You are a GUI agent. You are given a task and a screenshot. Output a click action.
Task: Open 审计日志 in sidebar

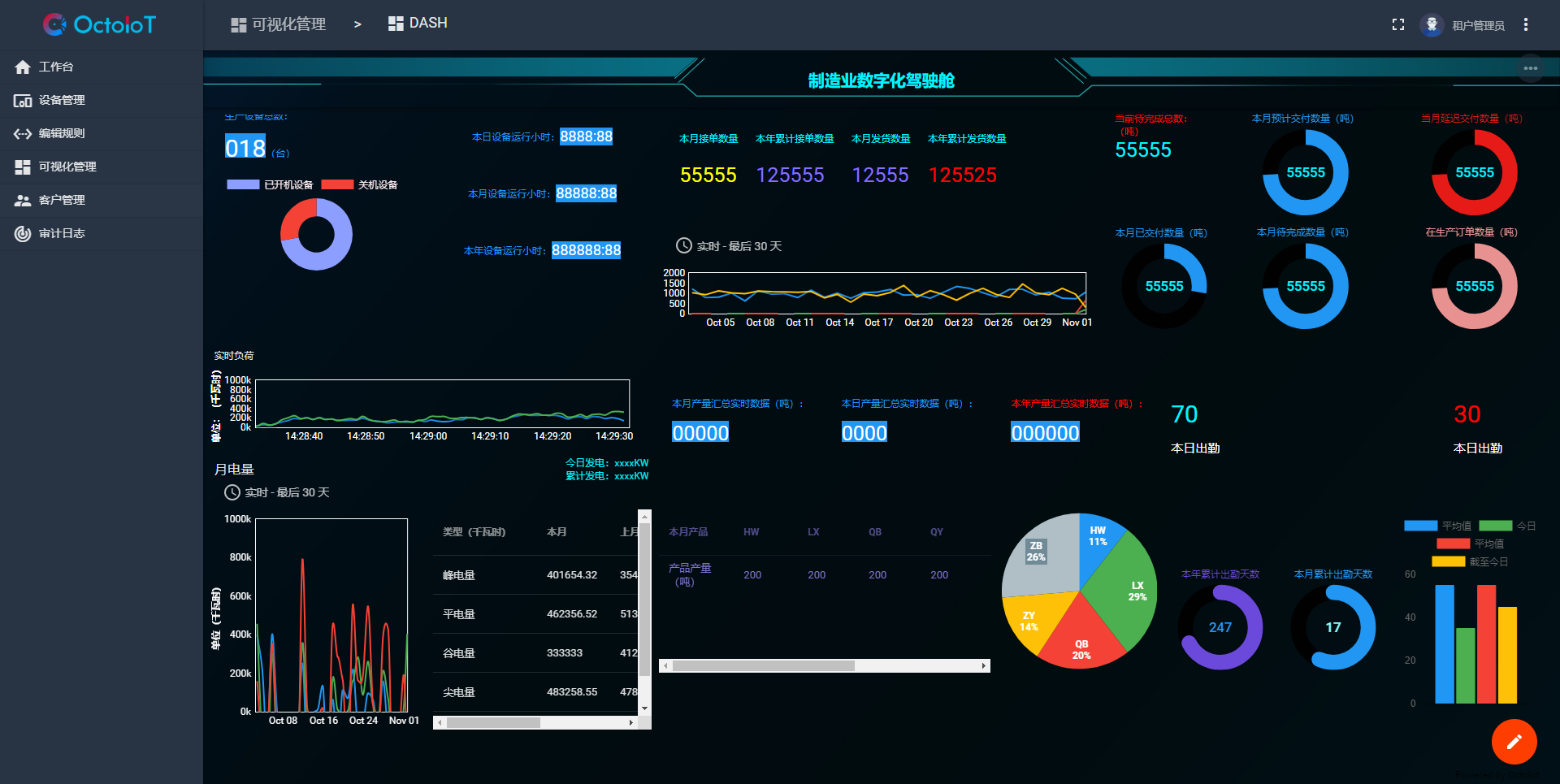61,233
